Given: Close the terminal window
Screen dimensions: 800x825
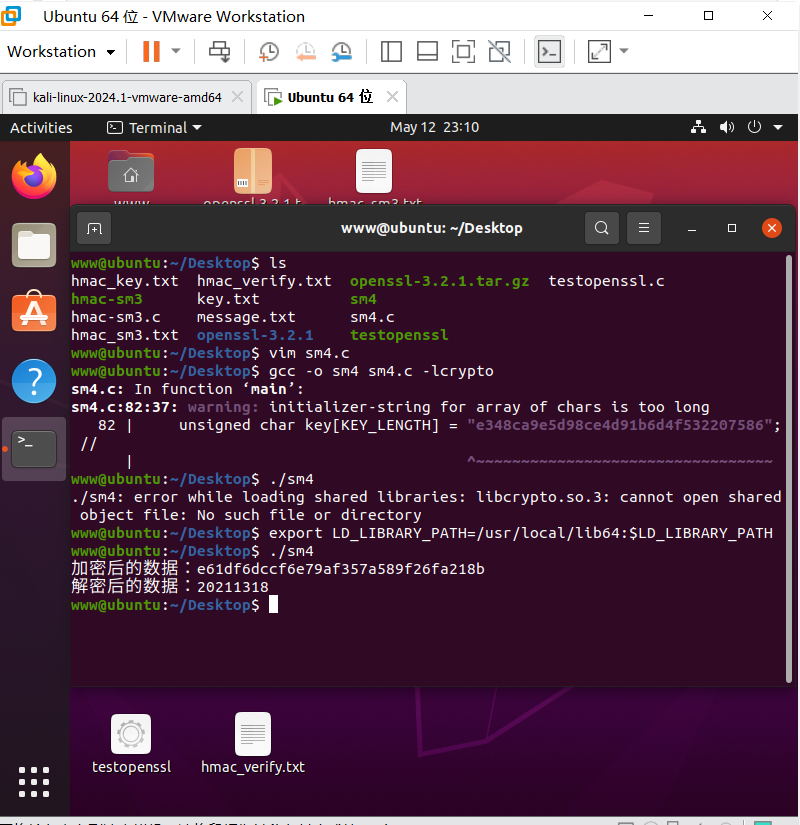Looking at the screenshot, I should point(772,228).
